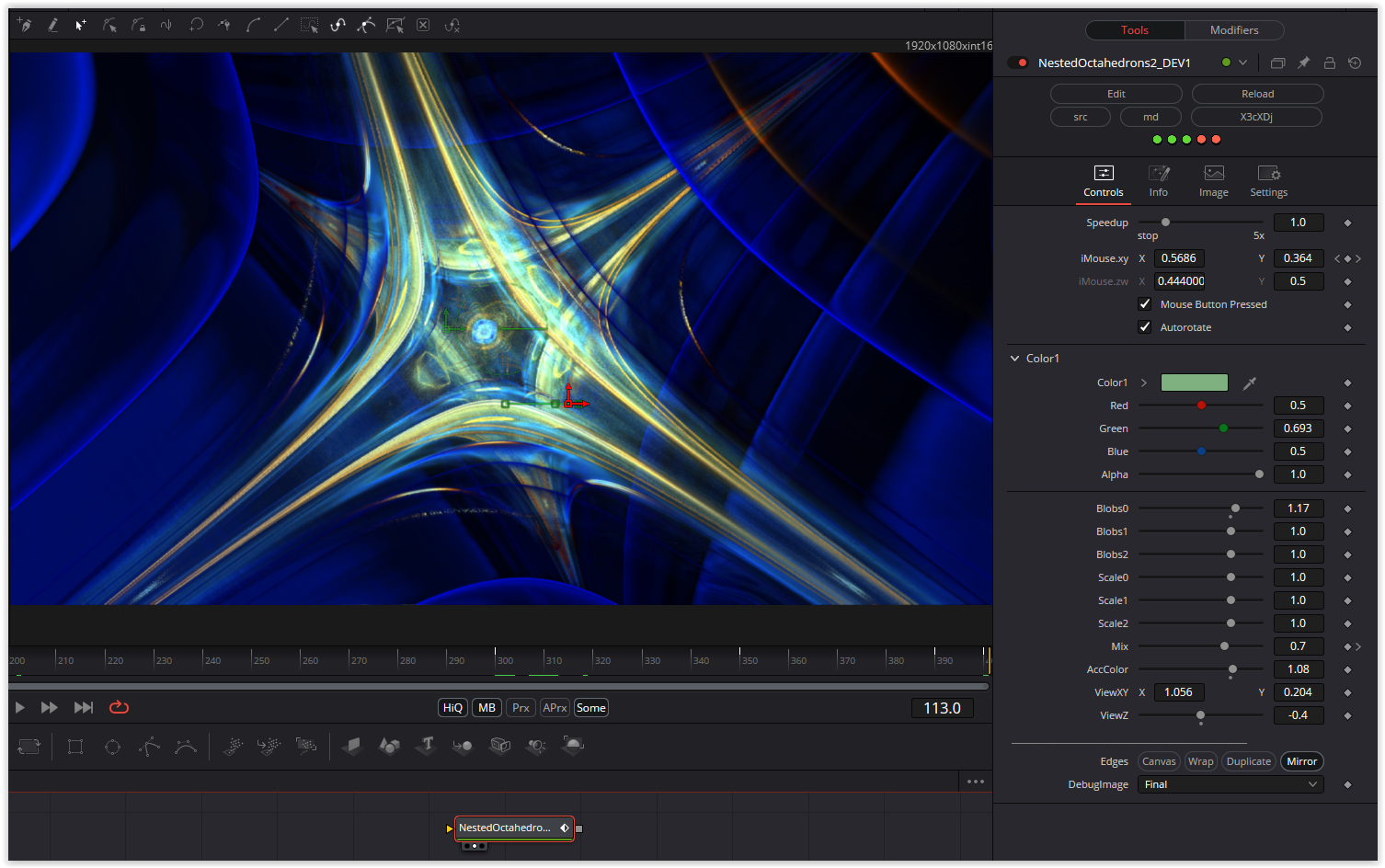Click the Reduce Points curve-x icon
This screenshot has width=1385, height=868.
452,25
